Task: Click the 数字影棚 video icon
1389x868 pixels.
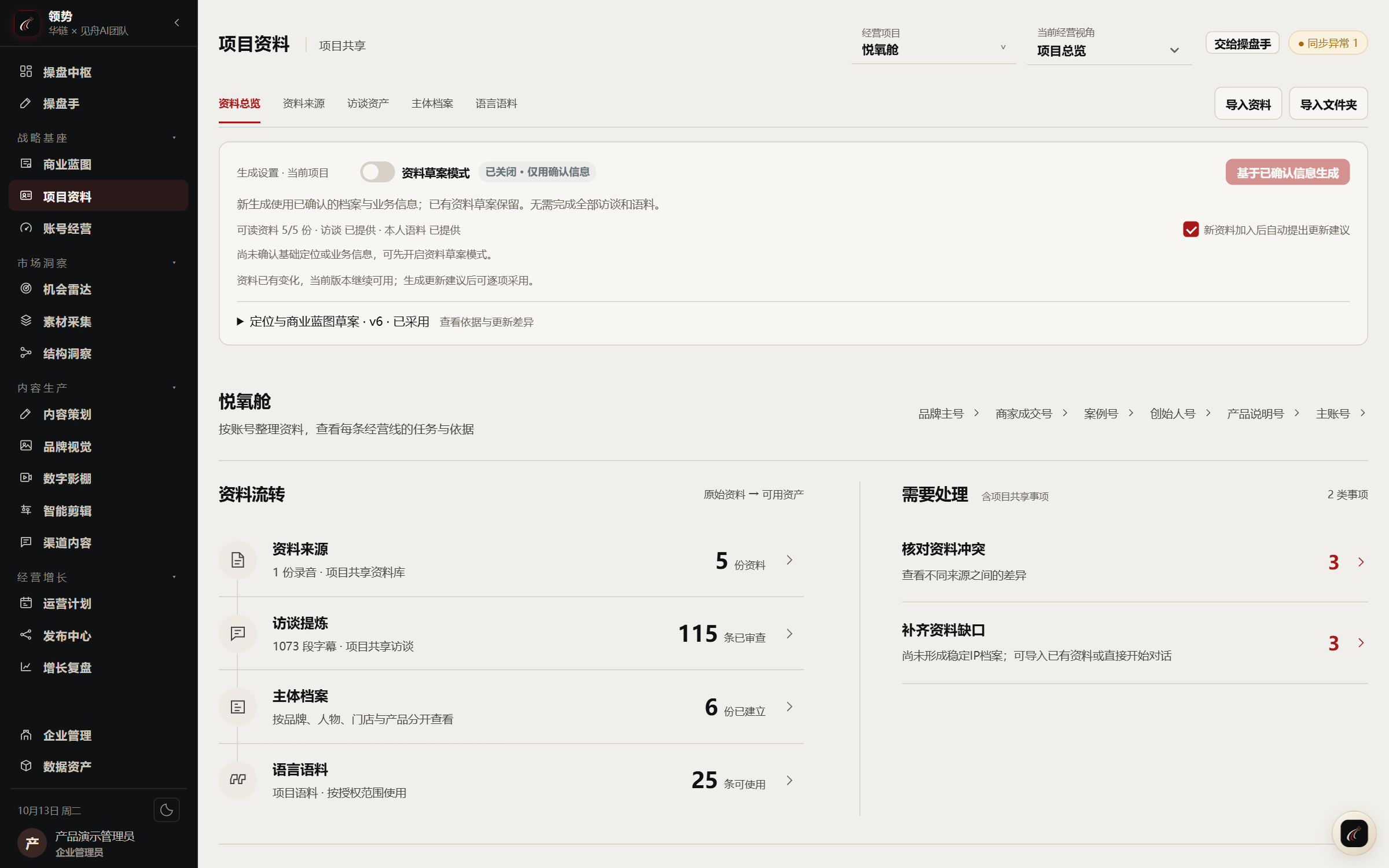Action: coord(26,478)
